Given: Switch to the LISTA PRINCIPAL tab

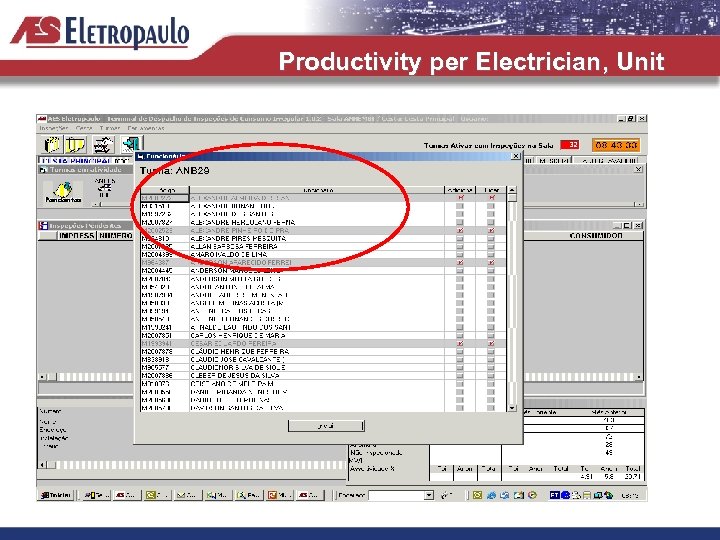Looking at the screenshot, I should point(76,161).
